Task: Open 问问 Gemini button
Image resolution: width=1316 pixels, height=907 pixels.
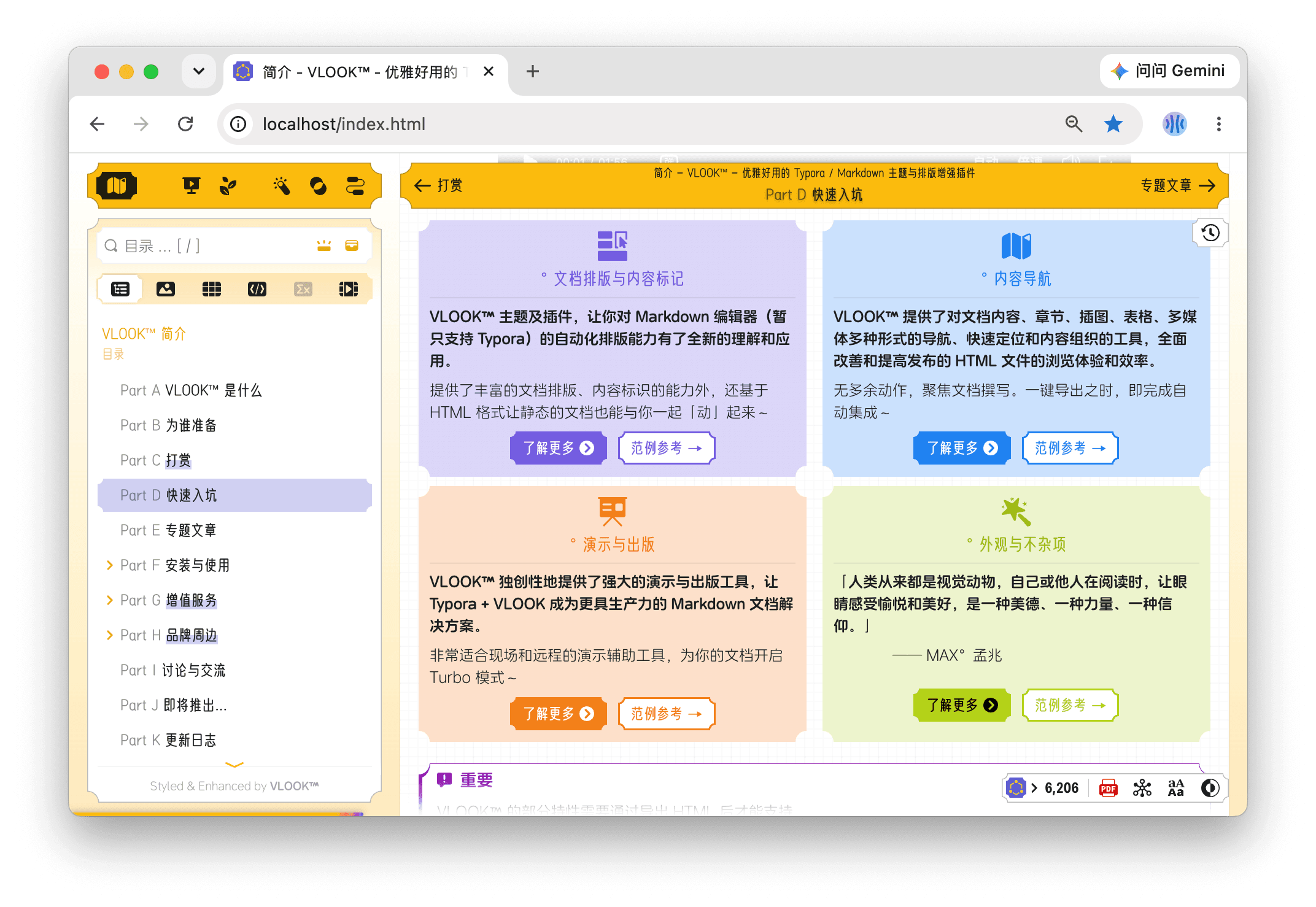Action: tap(1169, 71)
